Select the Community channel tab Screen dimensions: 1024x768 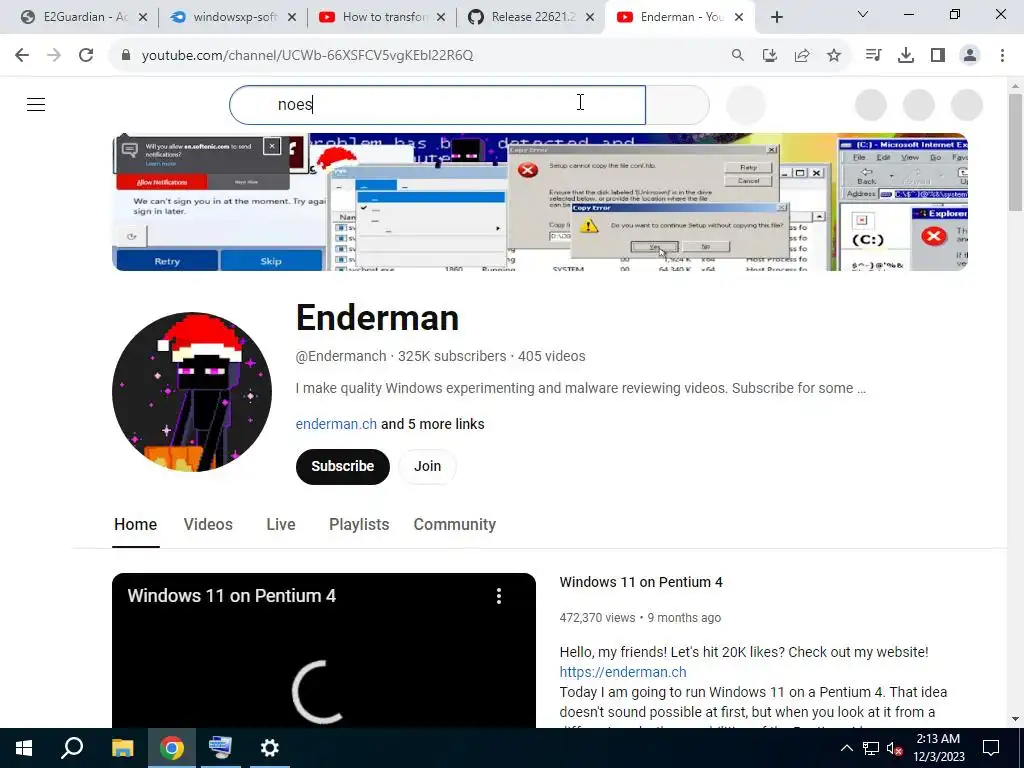point(455,524)
